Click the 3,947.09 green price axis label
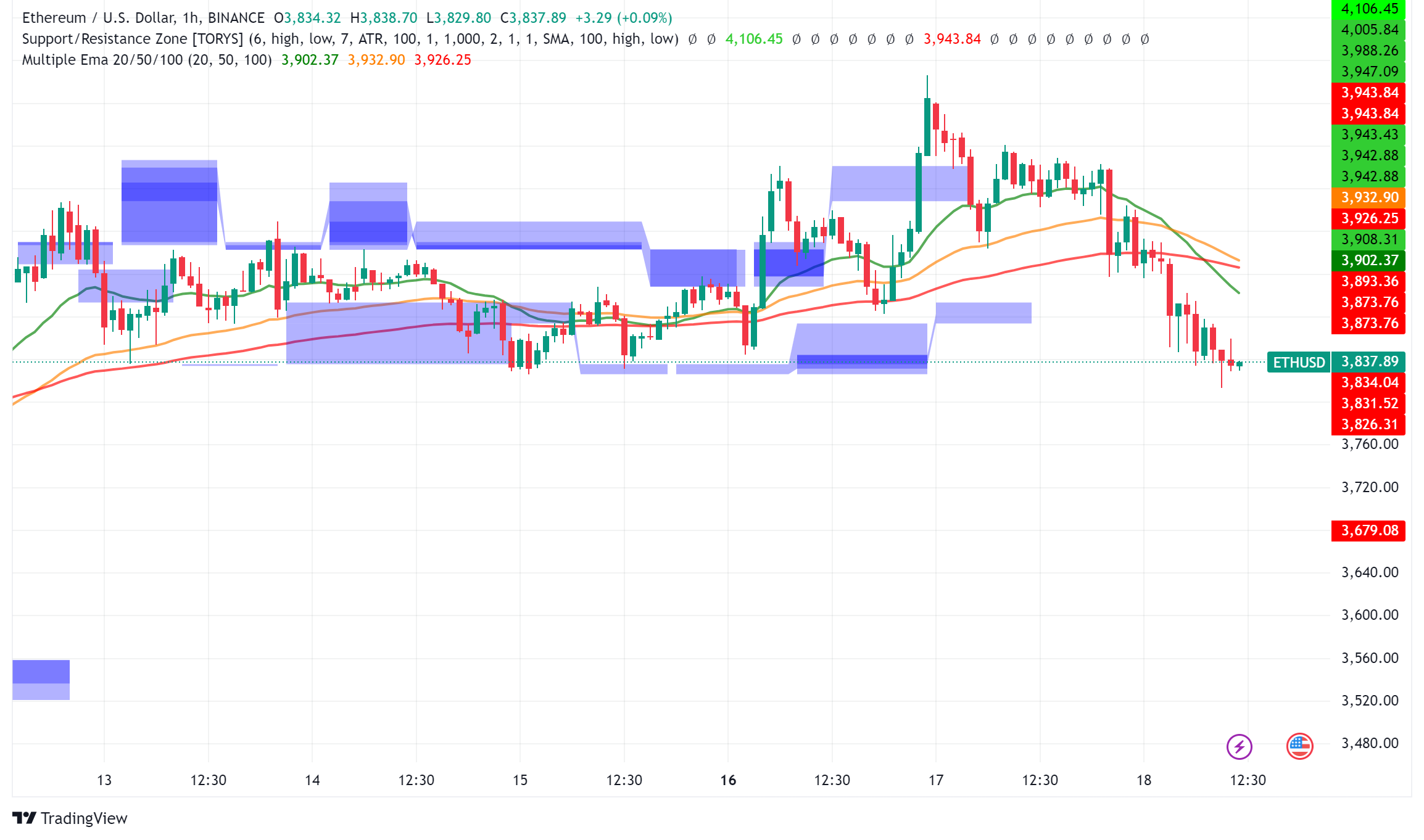The height and width of the screenshot is (840, 1424). 1369,72
